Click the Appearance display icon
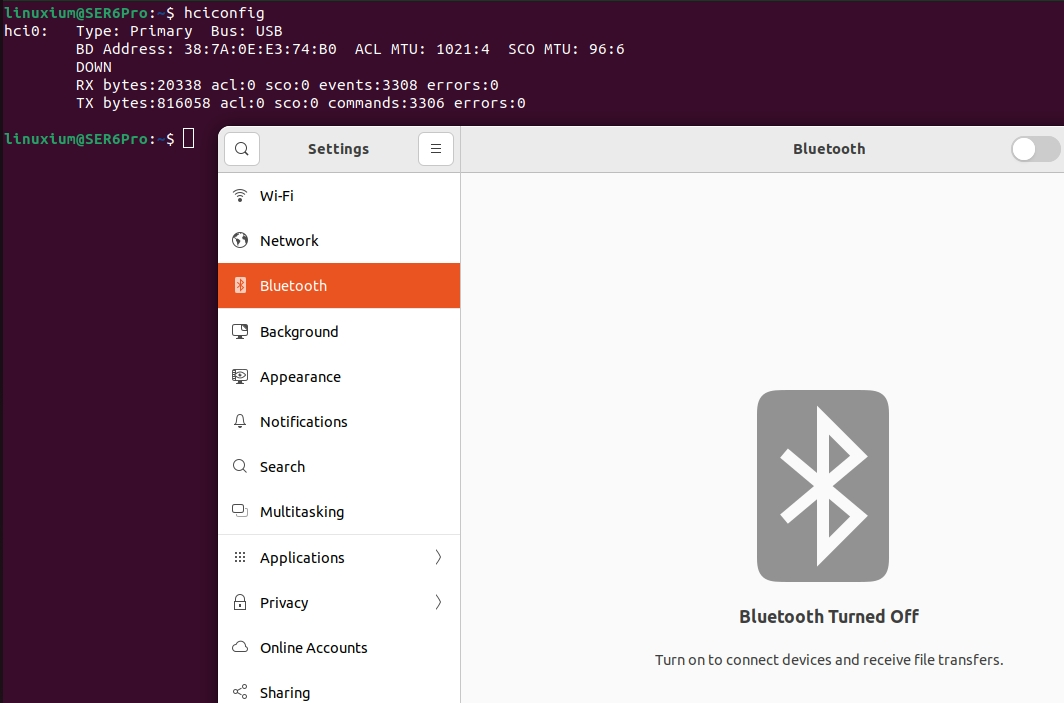Image resolution: width=1064 pixels, height=703 pixels. [240, 377]
